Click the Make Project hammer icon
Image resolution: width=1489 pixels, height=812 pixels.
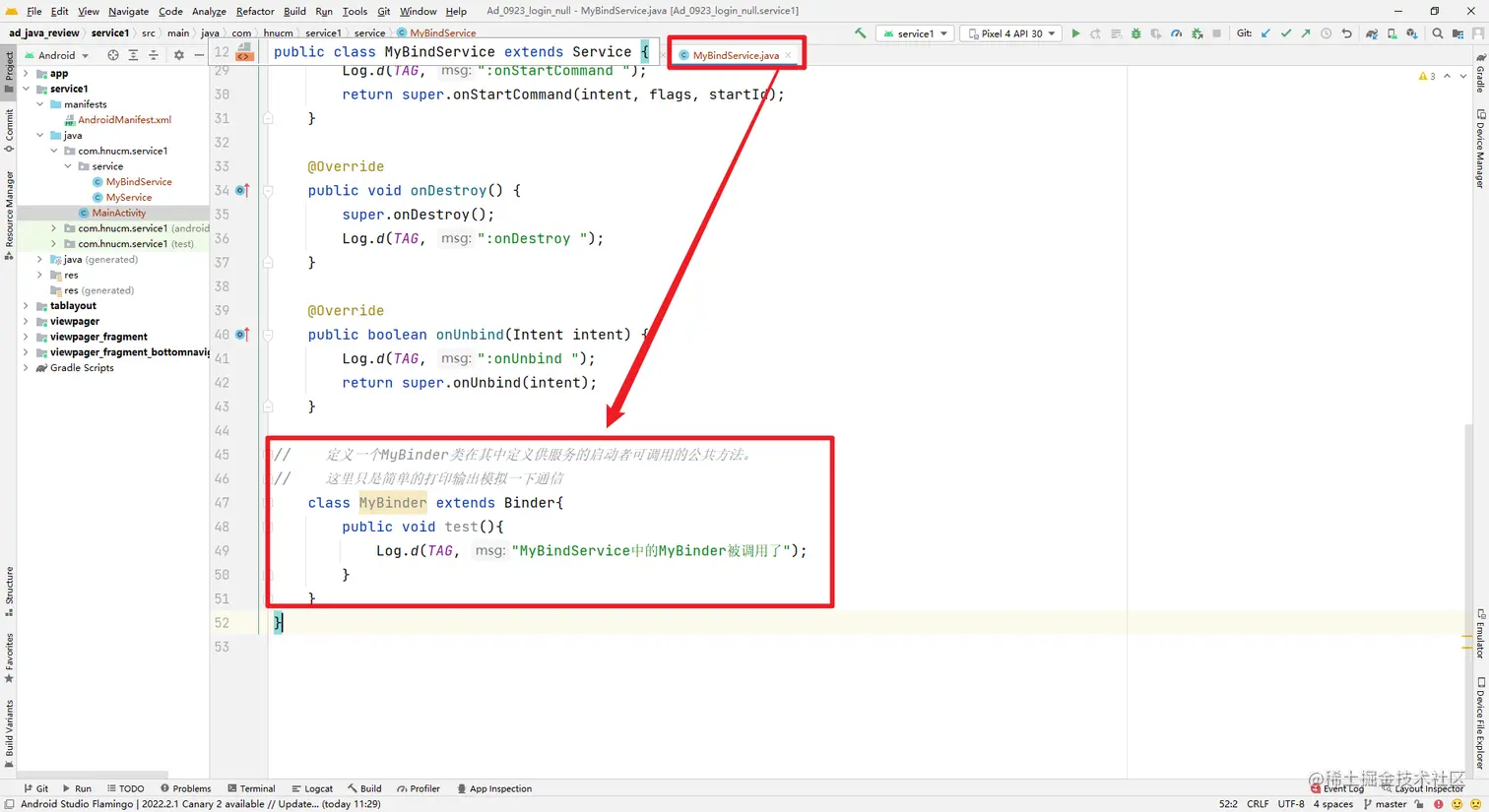click(x=861, y=33)
